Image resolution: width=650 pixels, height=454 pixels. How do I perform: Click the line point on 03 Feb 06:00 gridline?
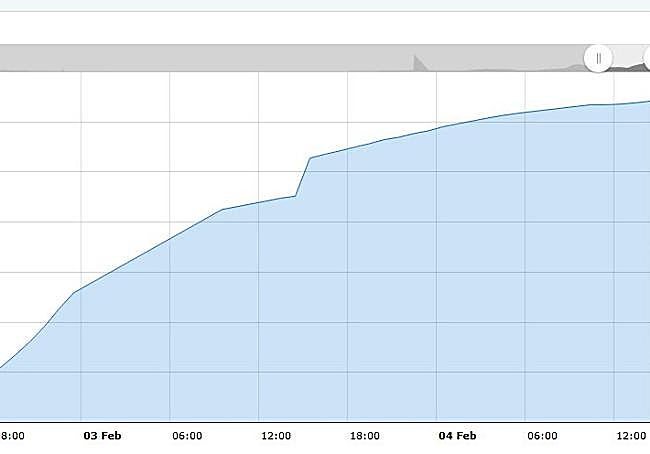click(170, 239)
